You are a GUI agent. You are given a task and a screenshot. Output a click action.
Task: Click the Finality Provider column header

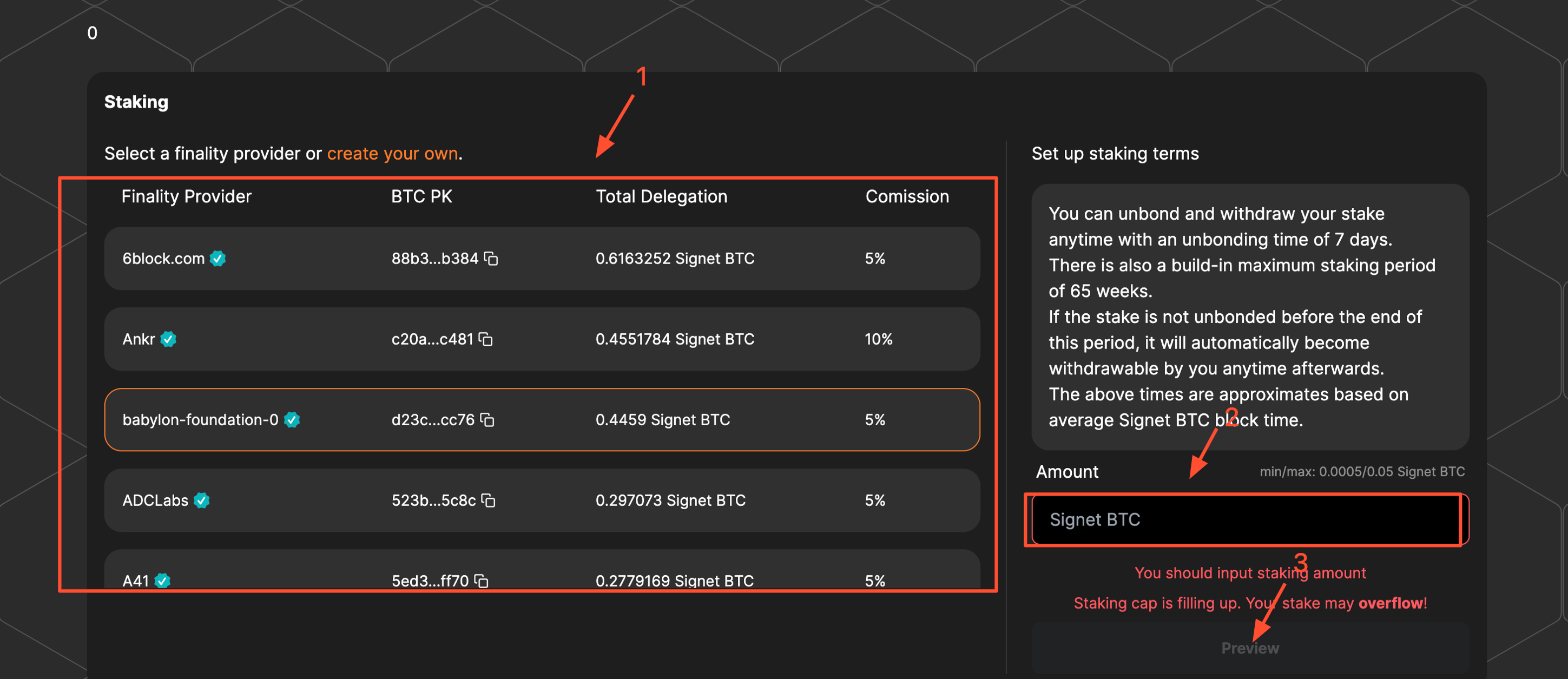(x=186, y=196)
